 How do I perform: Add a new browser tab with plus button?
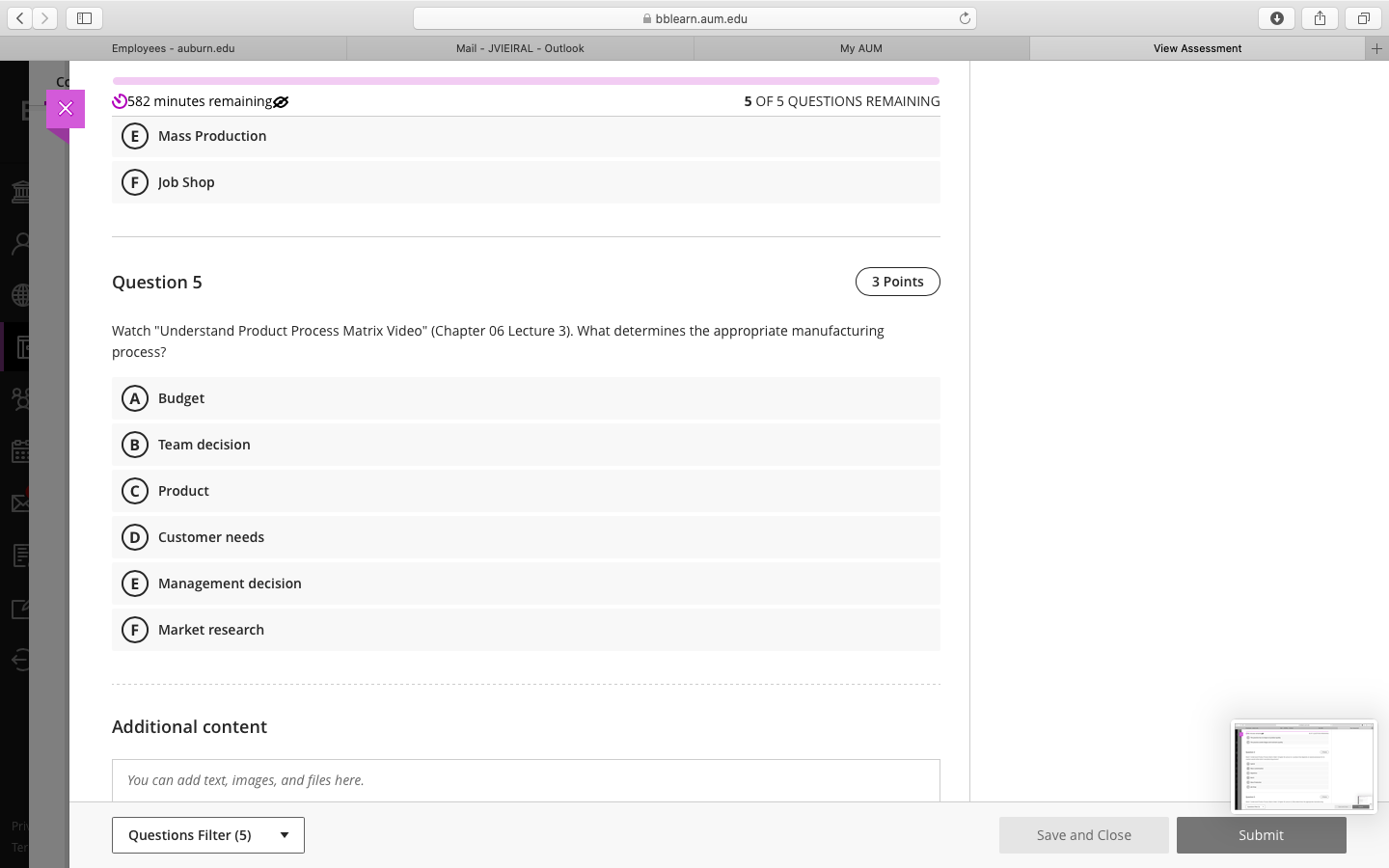[1378, 47]
